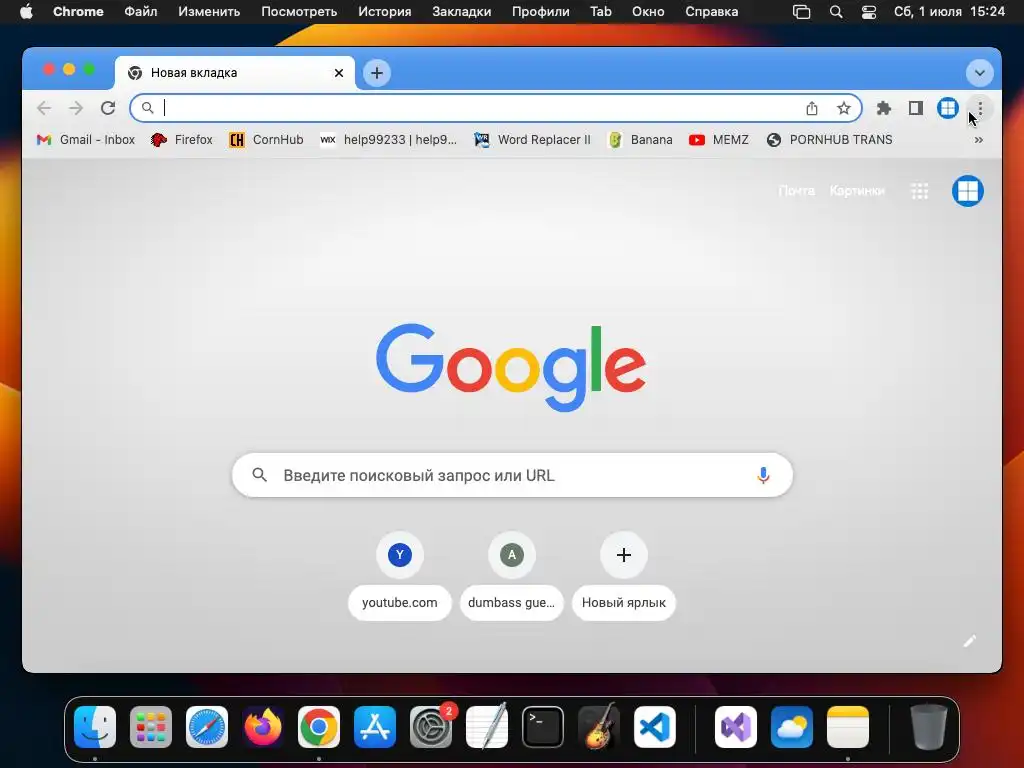Open the Google account avatar on page
The image size is (1024, 768).
(967, 191)
